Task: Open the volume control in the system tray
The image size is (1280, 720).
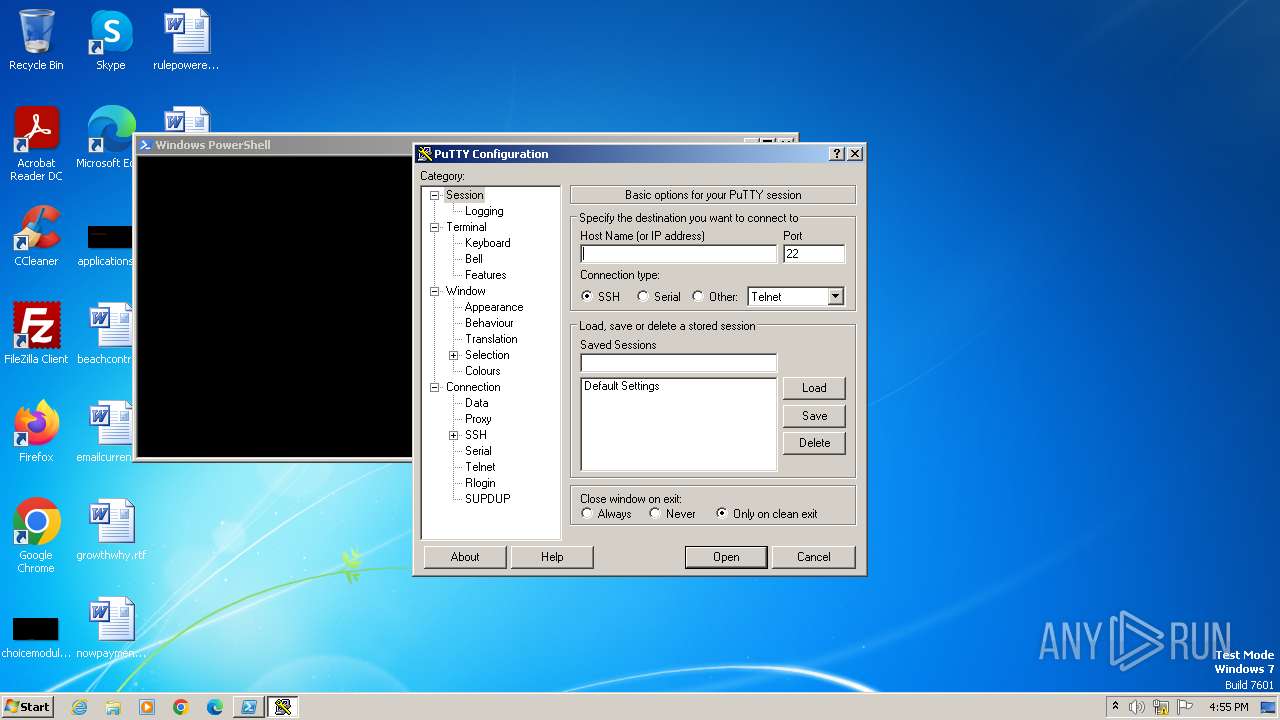Action: pyautogui.click(x=1137, y=707)
